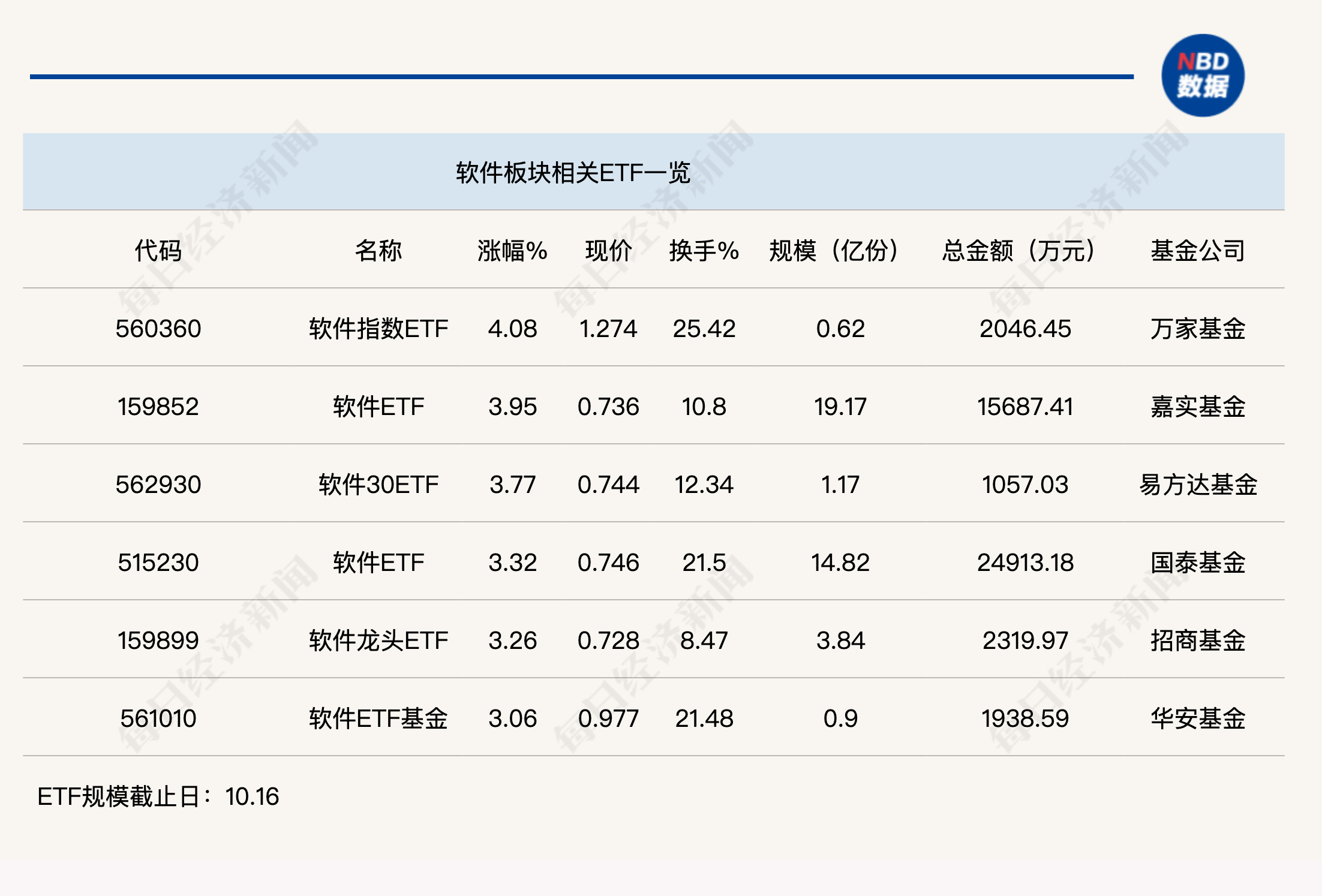The width and height of the screenshot is (1322, 896).
Task: Click the 易方达基金 company cell
Action: click(1197, 485)
